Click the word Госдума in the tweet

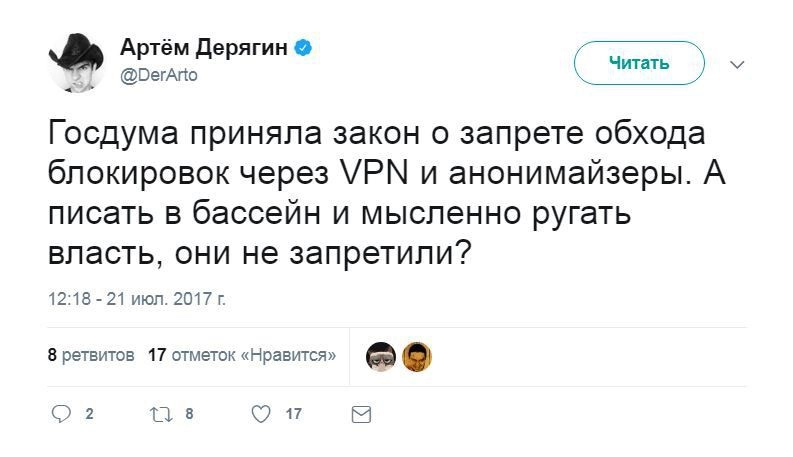tap(114, 135)
